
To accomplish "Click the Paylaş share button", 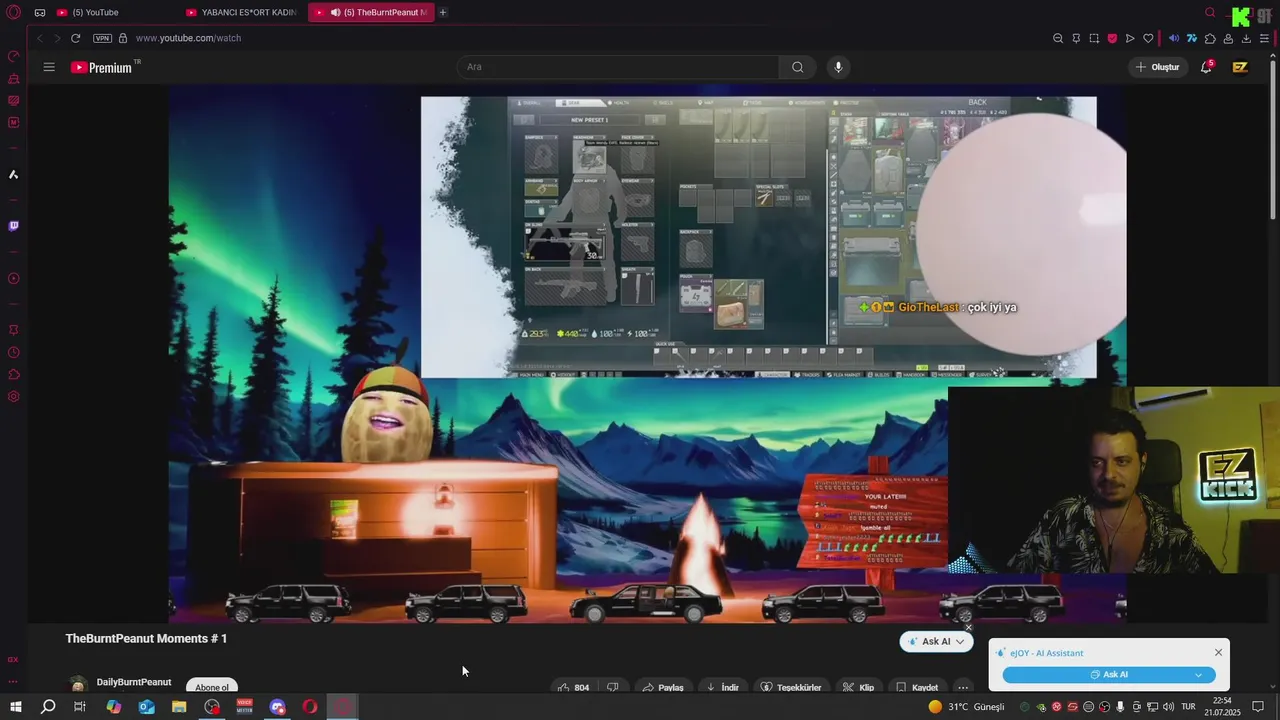I will [x=663, y=687].
